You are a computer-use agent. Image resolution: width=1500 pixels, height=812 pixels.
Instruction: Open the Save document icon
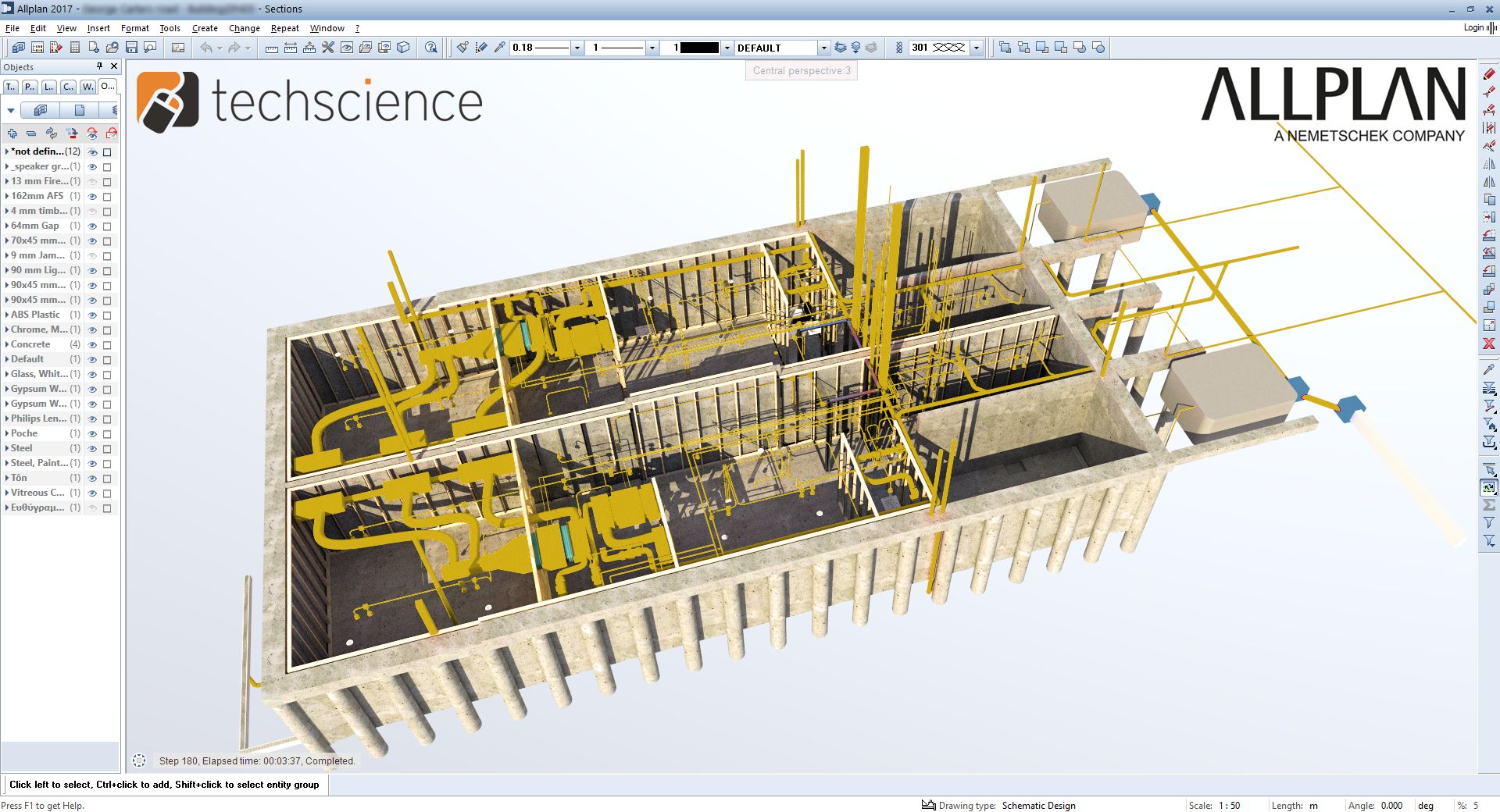pyautogui.click(x=131, y=47)
